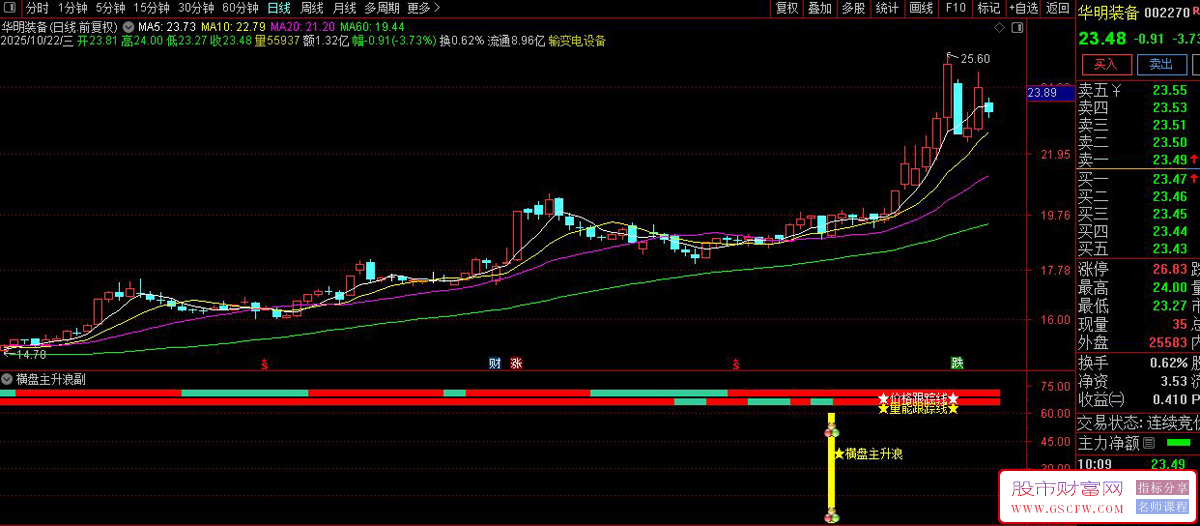Click the MA5: 23.73 label
Viewport: 1200px width, 526px height.
click(x=165, y=27)
